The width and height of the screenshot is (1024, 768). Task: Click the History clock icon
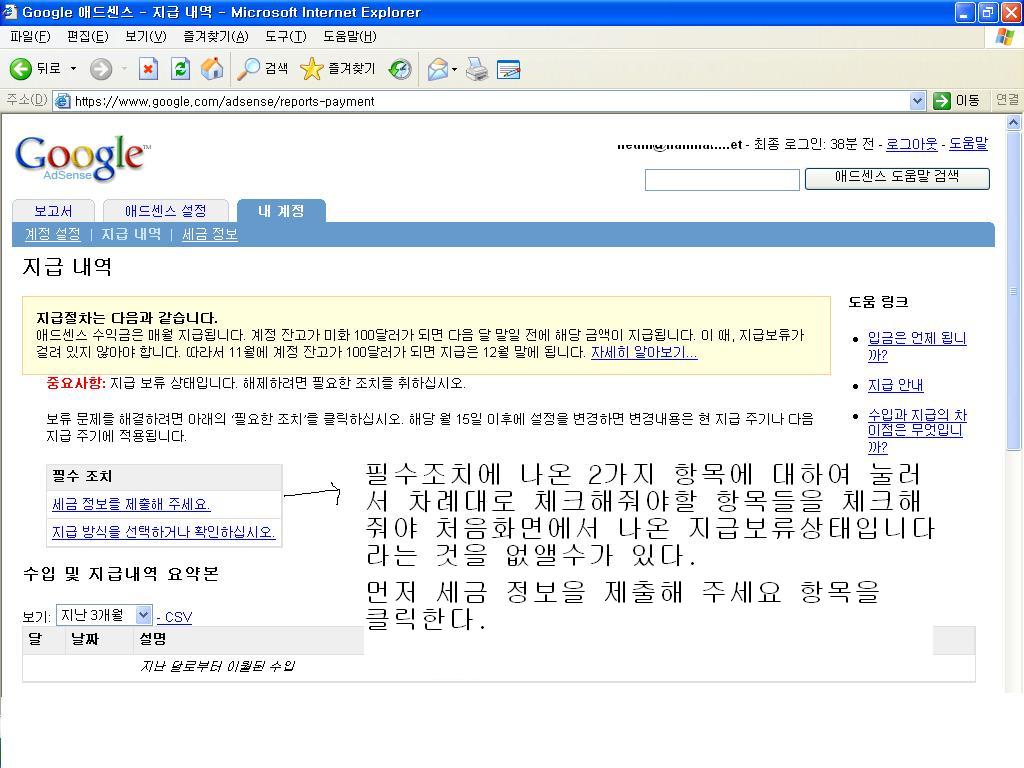pos(400,69)
